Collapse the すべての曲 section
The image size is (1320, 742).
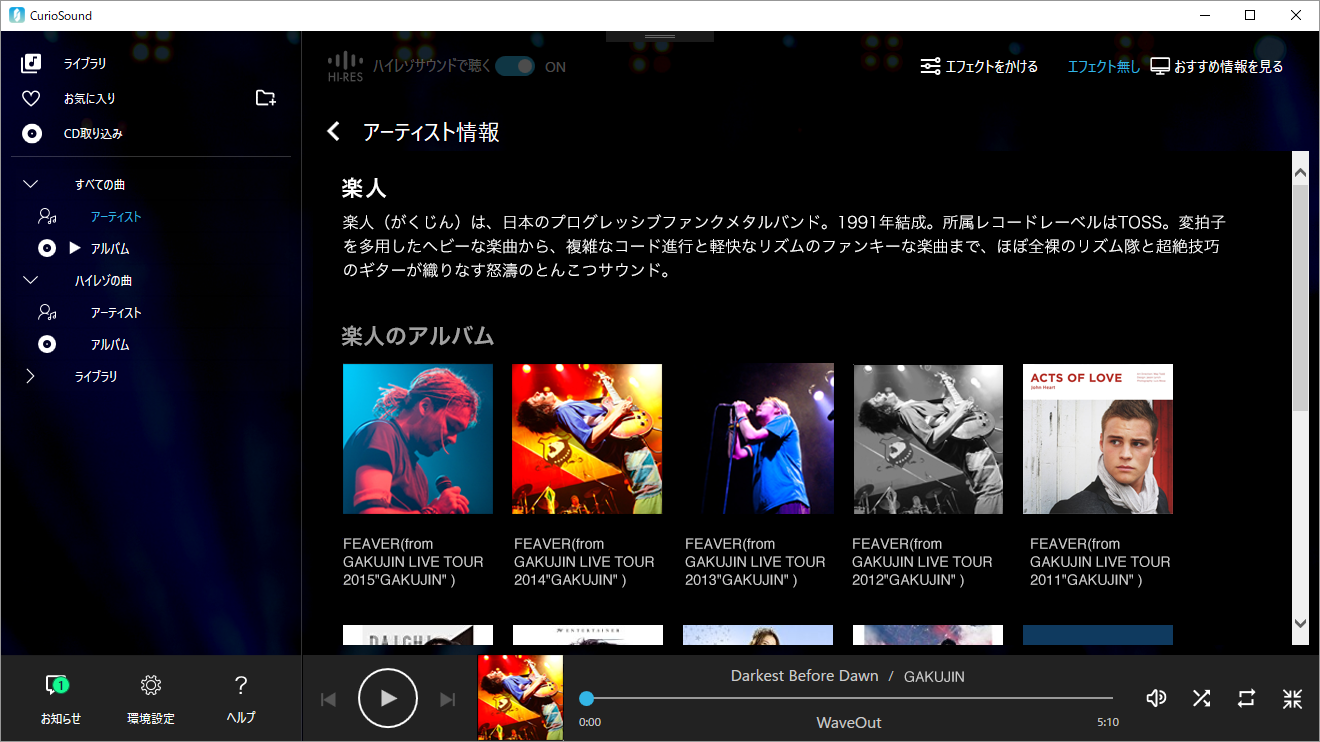point(30,184)
